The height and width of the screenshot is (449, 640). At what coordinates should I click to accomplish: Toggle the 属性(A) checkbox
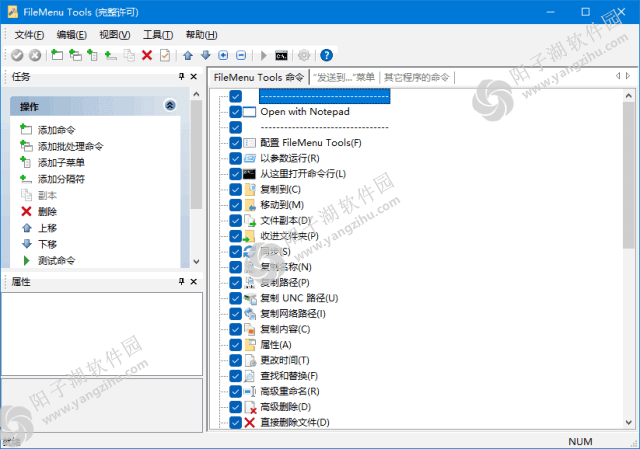[x=236, y=345]
